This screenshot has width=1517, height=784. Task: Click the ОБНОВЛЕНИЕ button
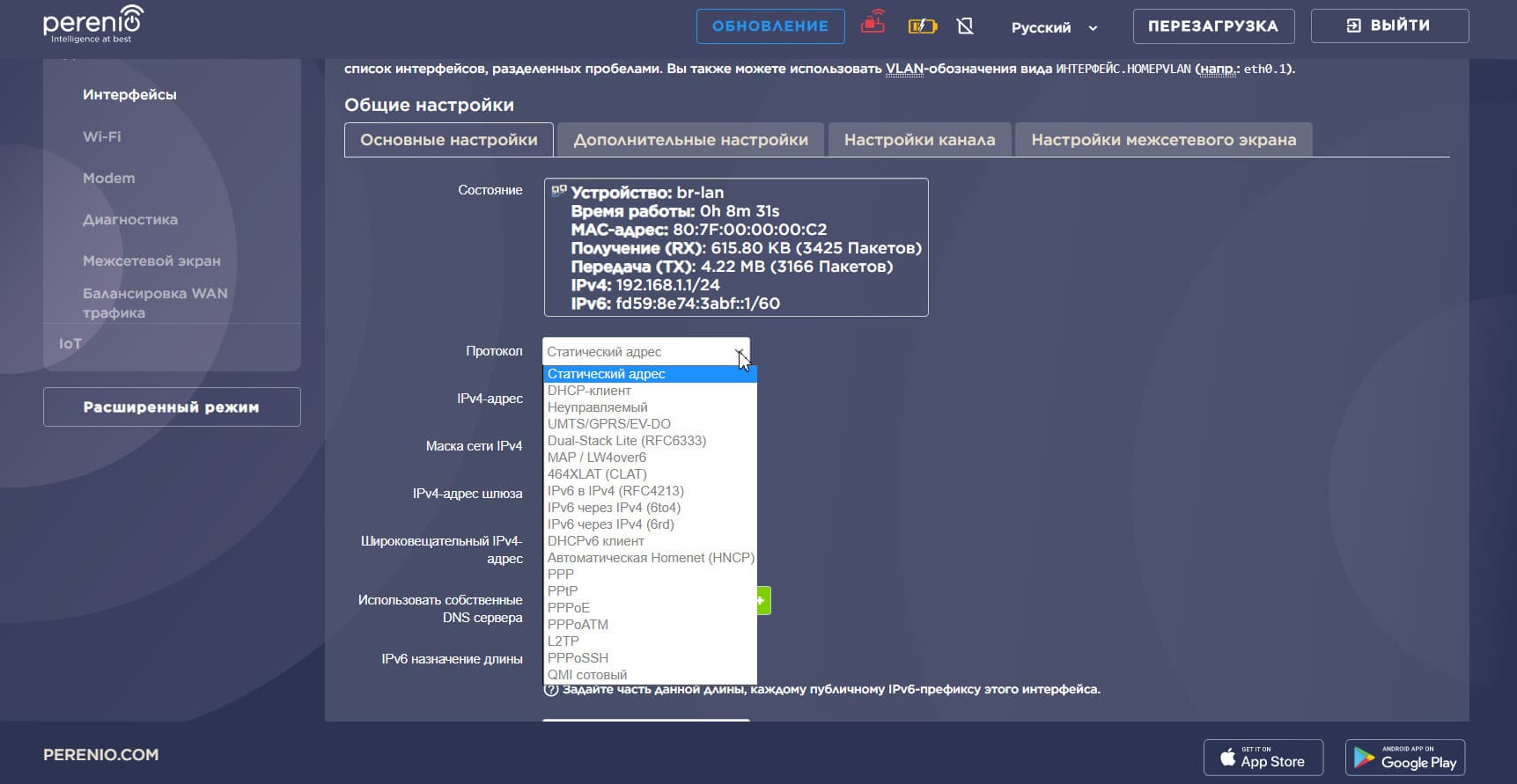(770, 26)
